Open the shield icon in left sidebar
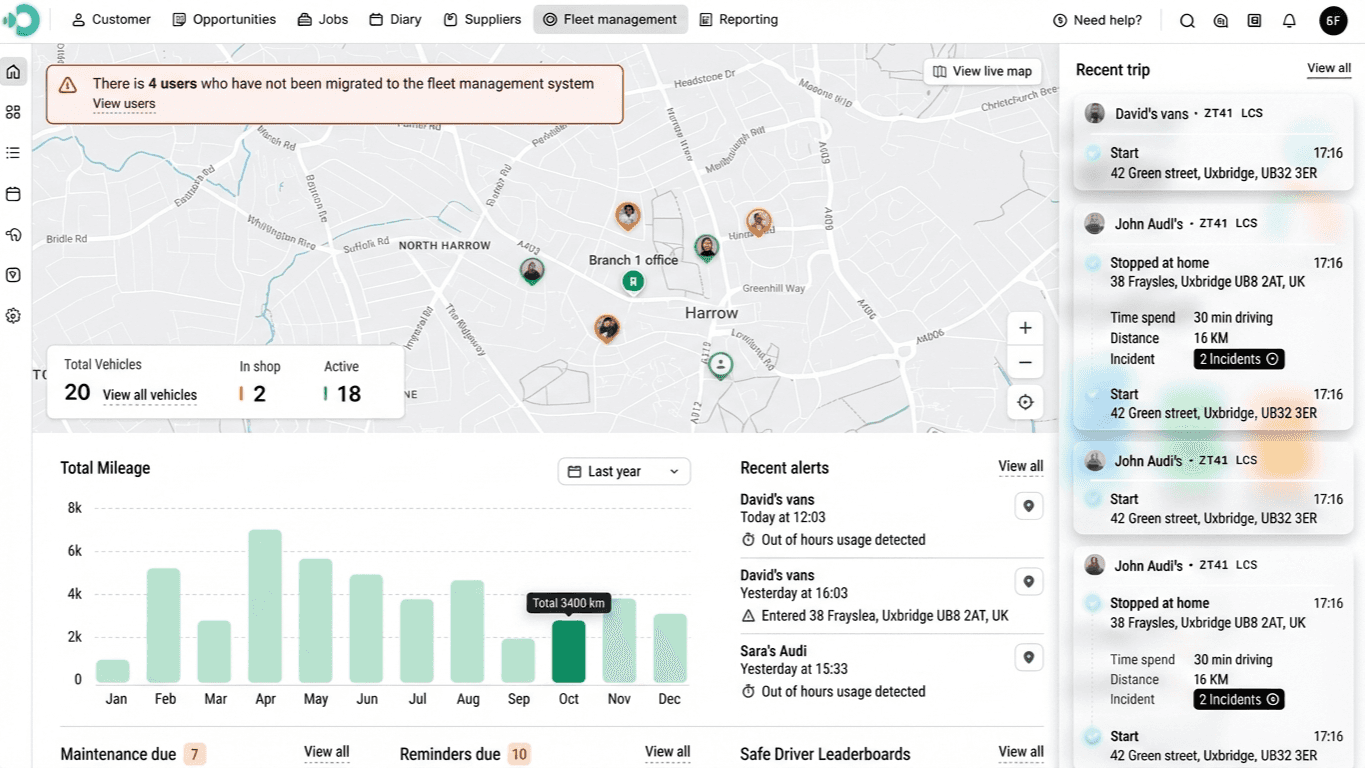 (13, 275)
